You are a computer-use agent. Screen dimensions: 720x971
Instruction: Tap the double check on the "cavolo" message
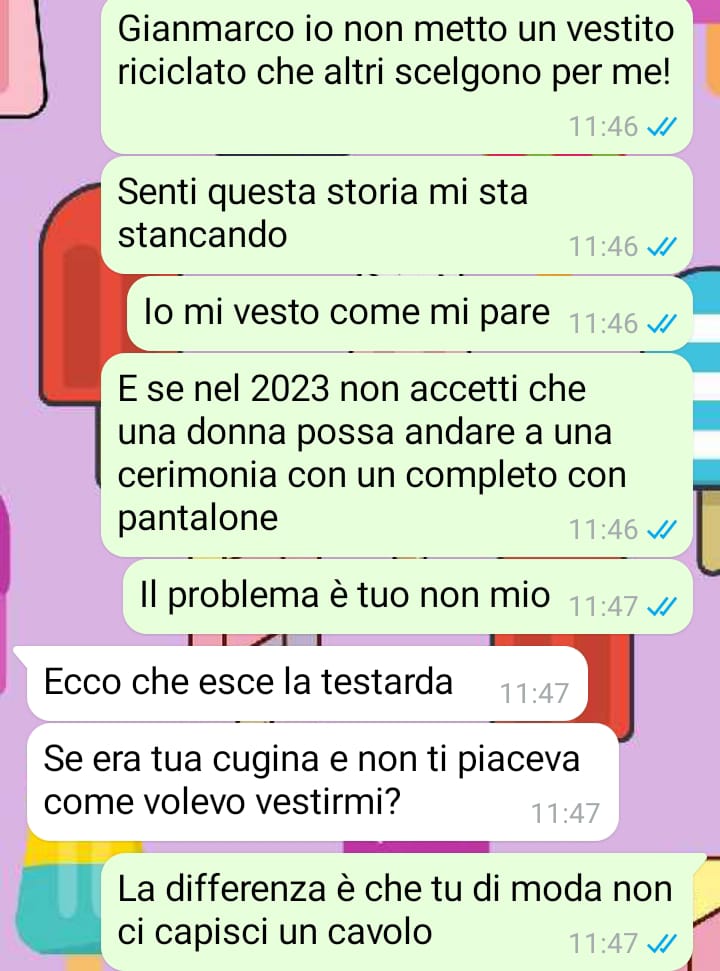(x=661, y=944)
